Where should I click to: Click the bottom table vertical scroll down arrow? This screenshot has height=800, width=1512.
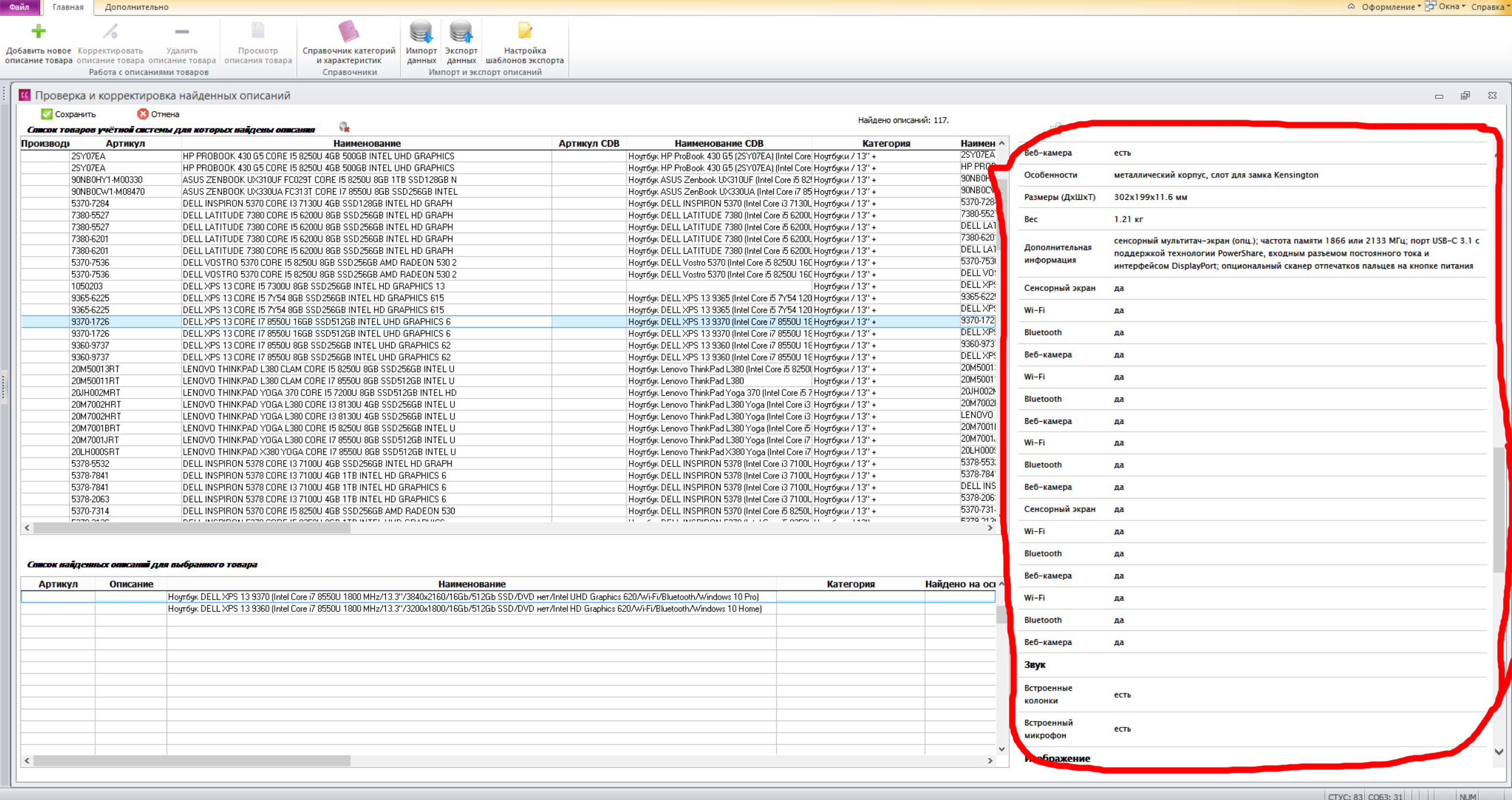(x=1002, y=749)
